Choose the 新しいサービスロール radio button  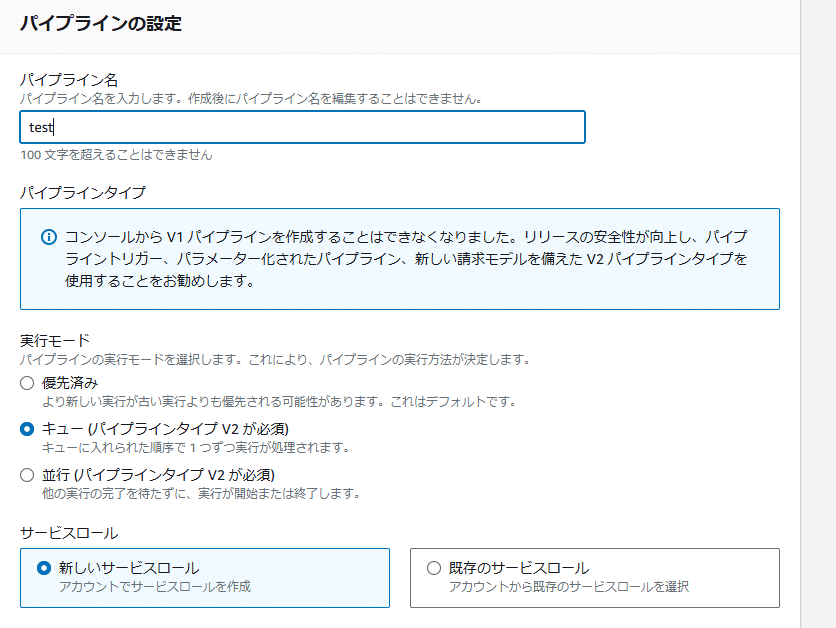point(44,568)
